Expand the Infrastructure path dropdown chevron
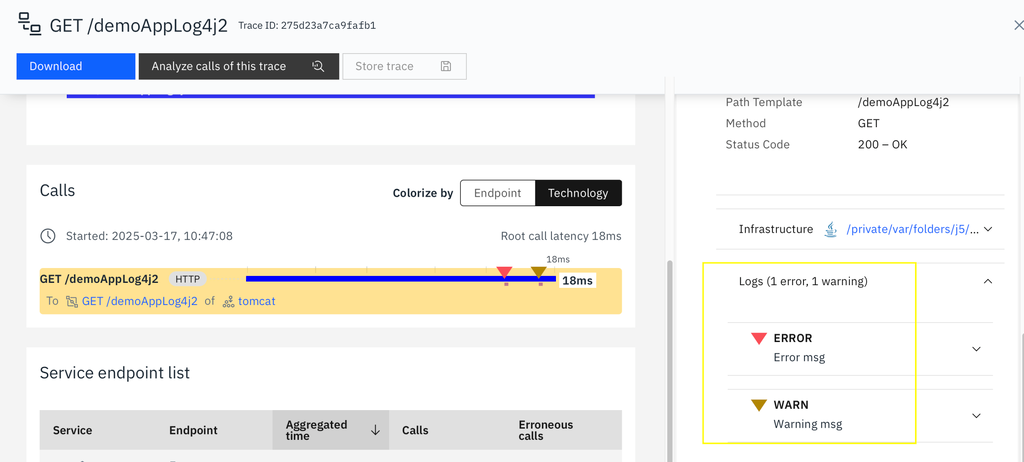The width and height of the screenshot is (1024, 462). click(988, 229)
